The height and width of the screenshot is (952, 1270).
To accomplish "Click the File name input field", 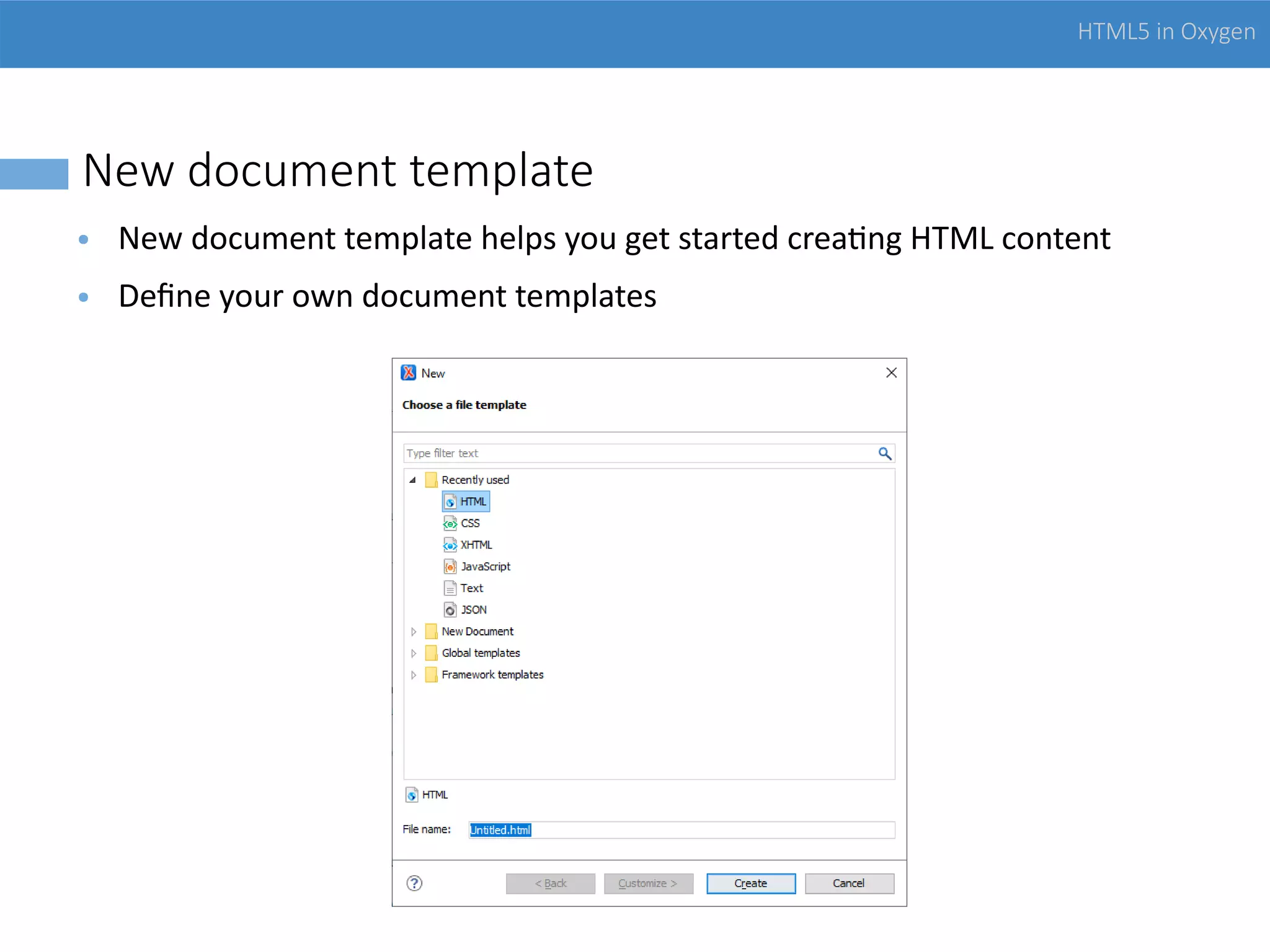I will point(682,830).
